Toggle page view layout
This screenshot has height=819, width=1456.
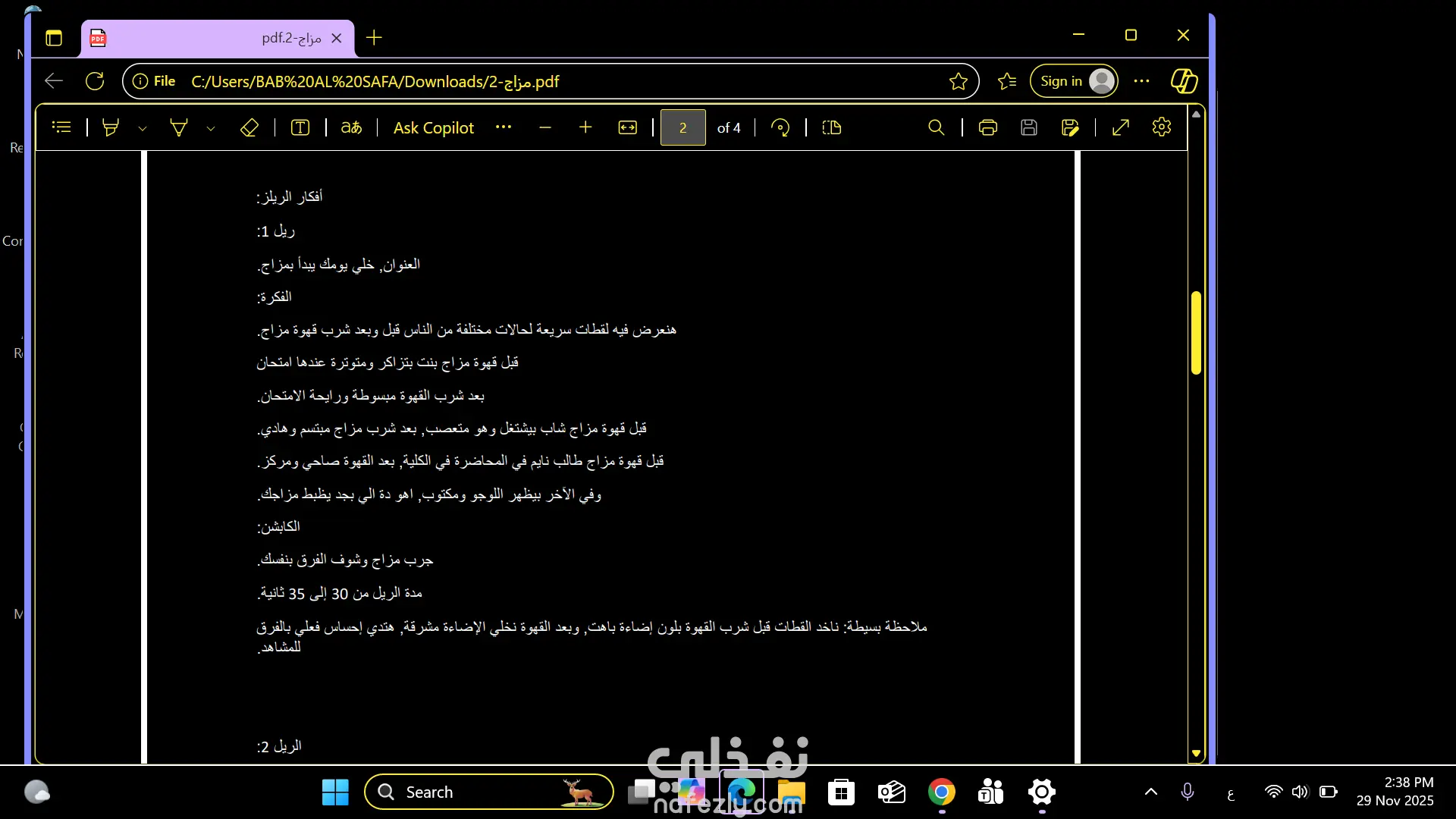[832, 127]
